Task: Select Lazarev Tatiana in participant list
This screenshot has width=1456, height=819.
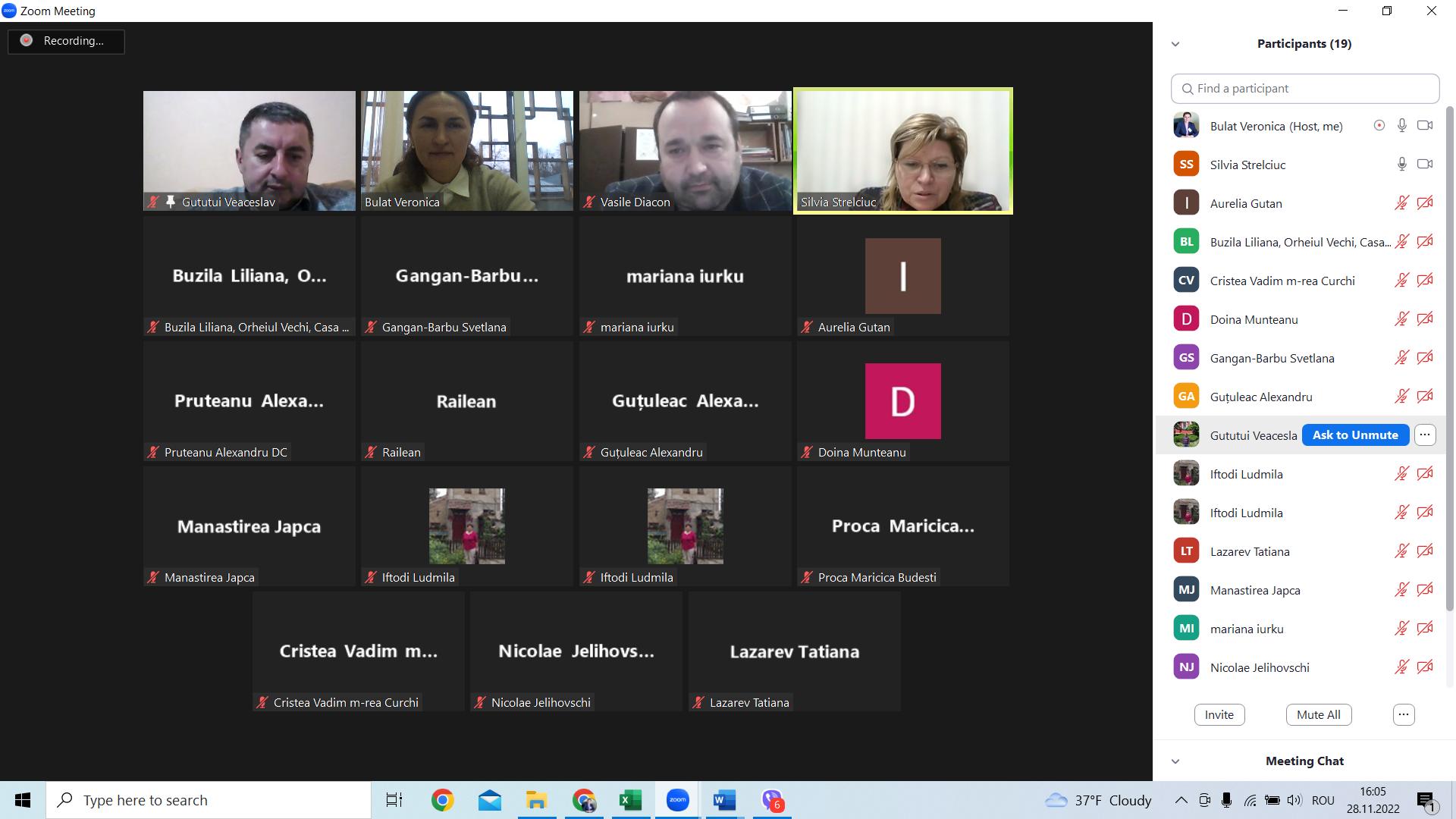Action: pyautogui.click(x=1249, y=551)
